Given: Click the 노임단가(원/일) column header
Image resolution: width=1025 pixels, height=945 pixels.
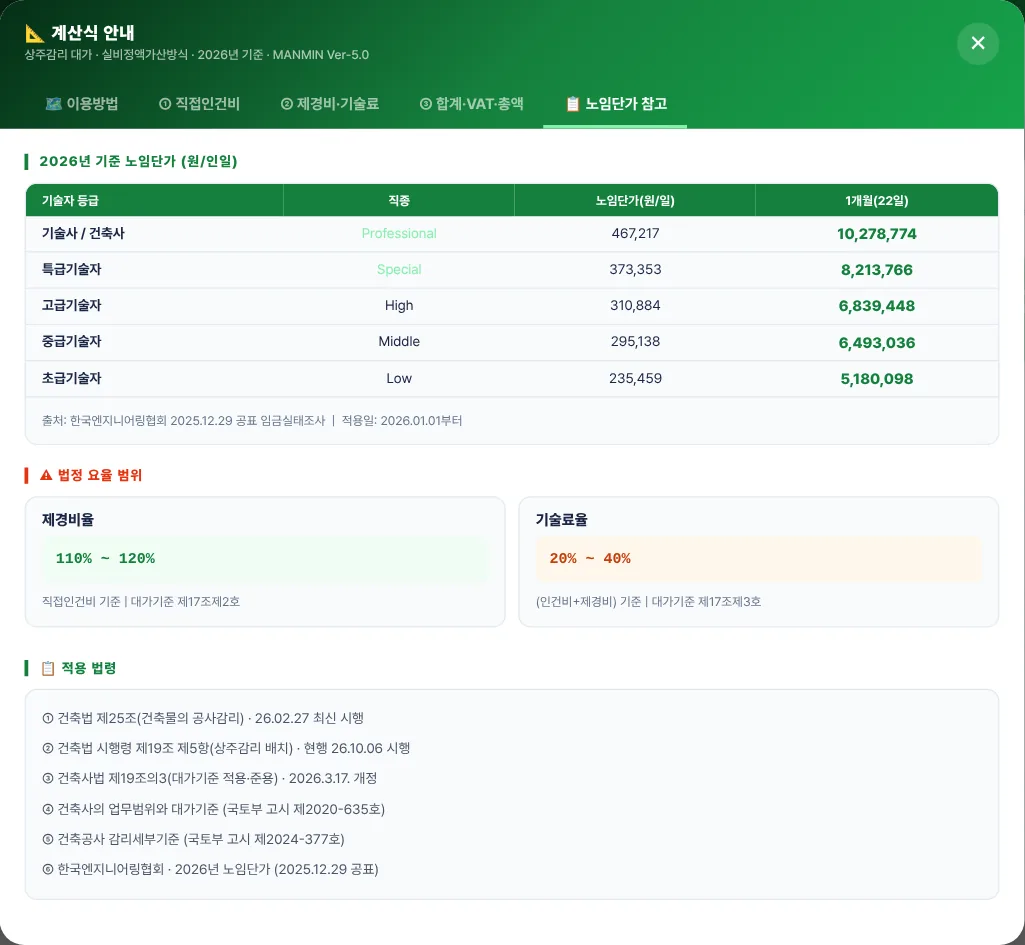Looking at the screenshot, I should pos(635,201).
